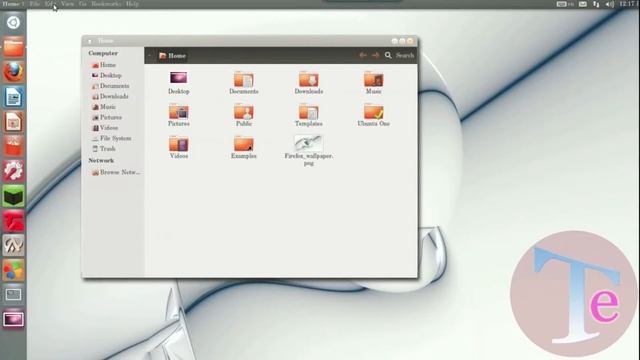This screenshot has width=640, height=360.
Task: Open the Bookmarks menu
Action: 106,4
